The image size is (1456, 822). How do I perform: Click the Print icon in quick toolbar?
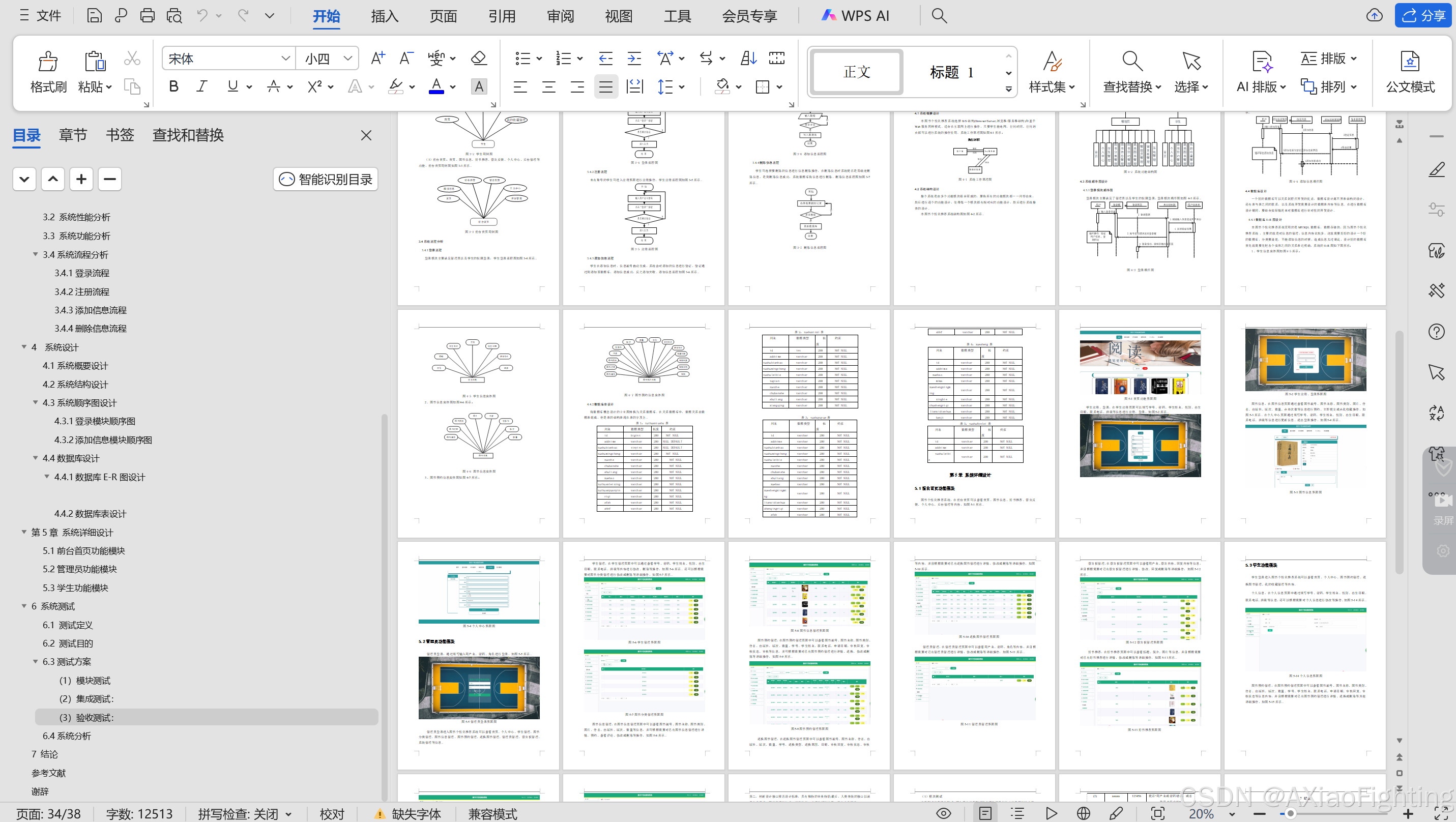pyautogui.click(x=148, y=15)
